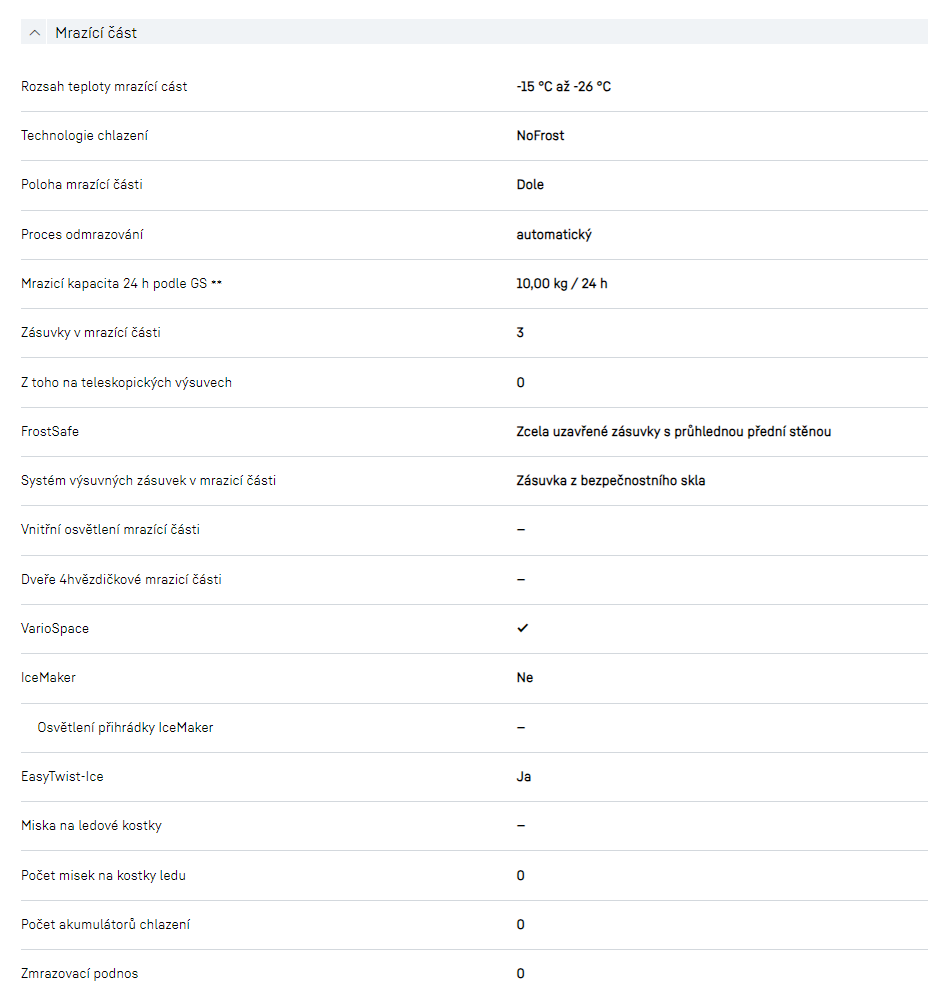Click the 10,00 kg / 24 h value

[561, 284]
